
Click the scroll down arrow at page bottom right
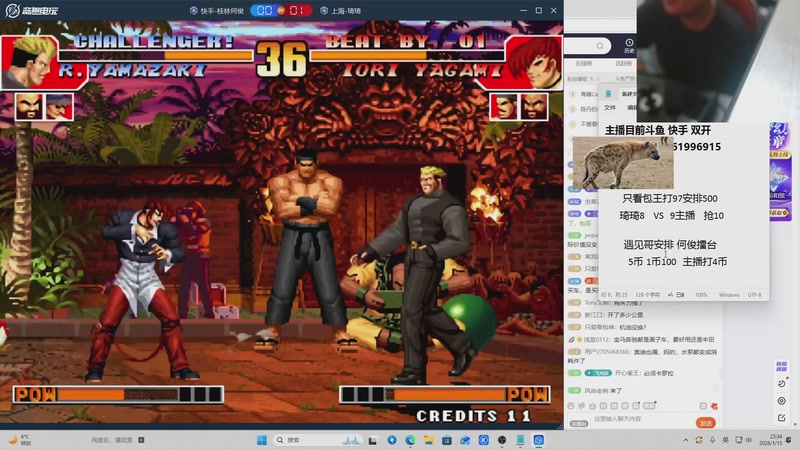(x=795, y=424)
